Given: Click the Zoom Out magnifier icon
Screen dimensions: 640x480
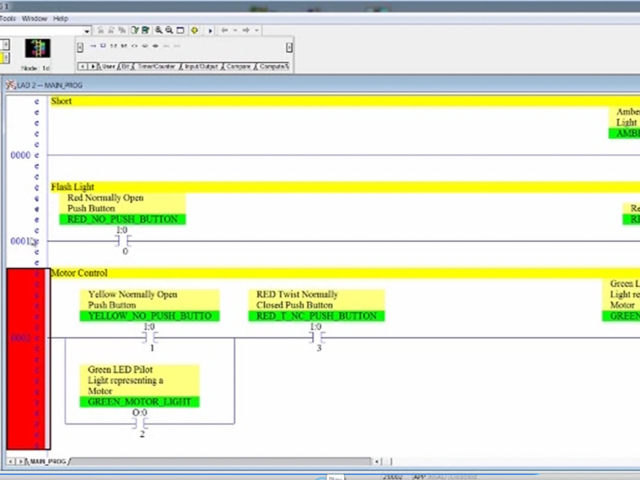Looking at the screenshot, I should (x=169, y=30).
